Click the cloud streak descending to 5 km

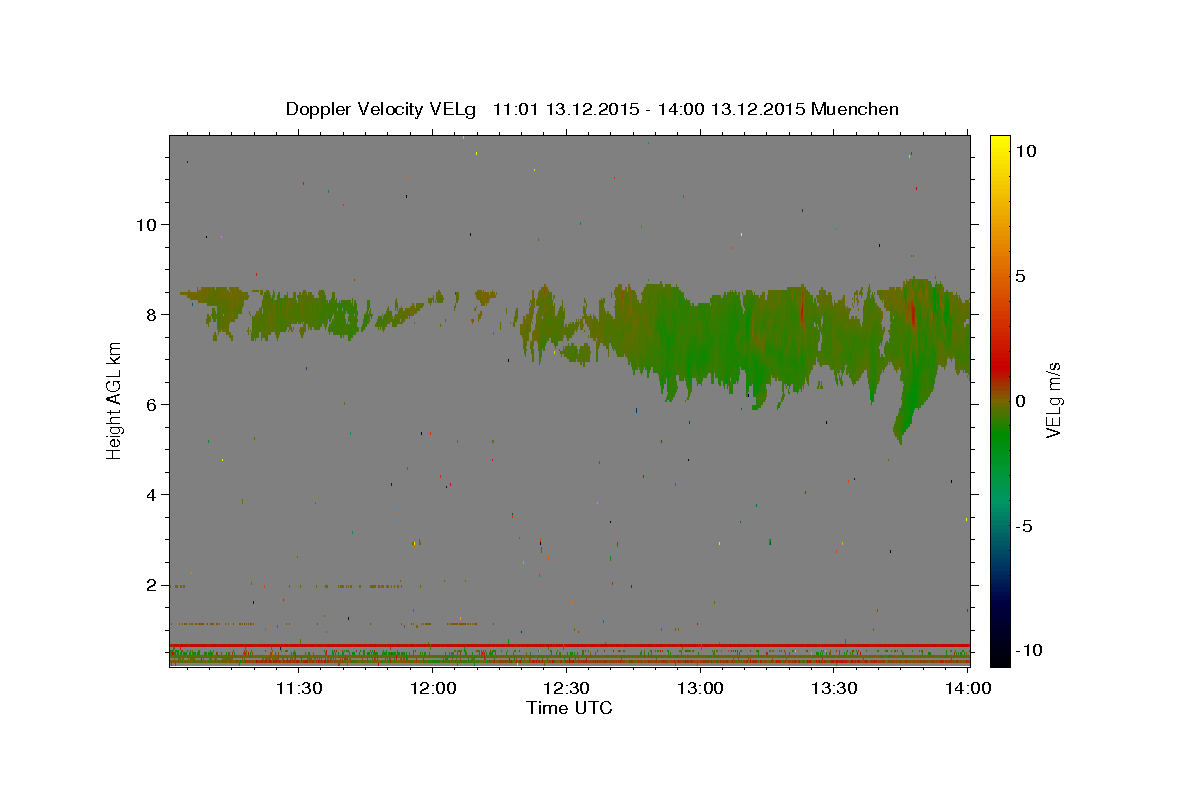[x=907, y=410]
